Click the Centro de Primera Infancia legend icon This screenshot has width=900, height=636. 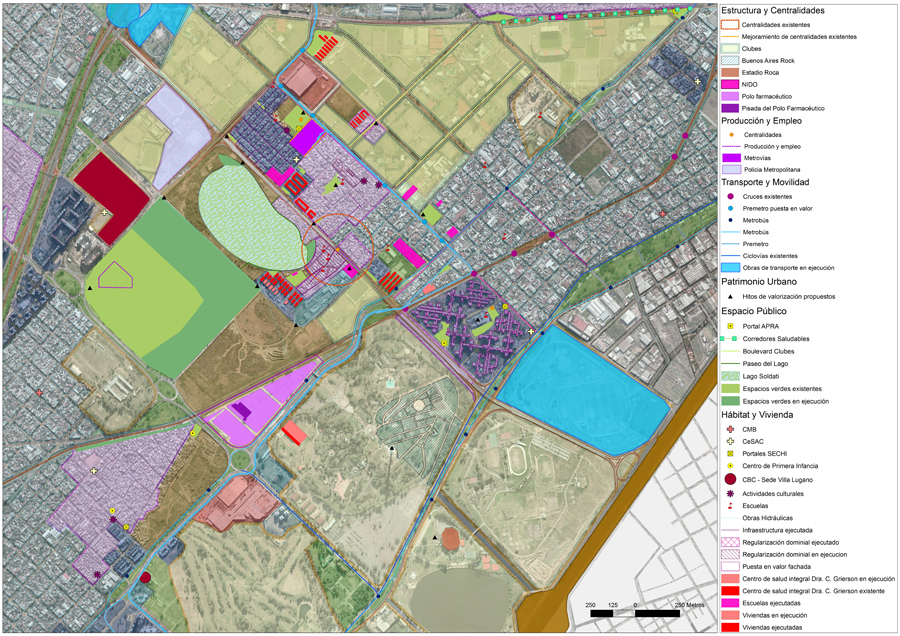730,466
